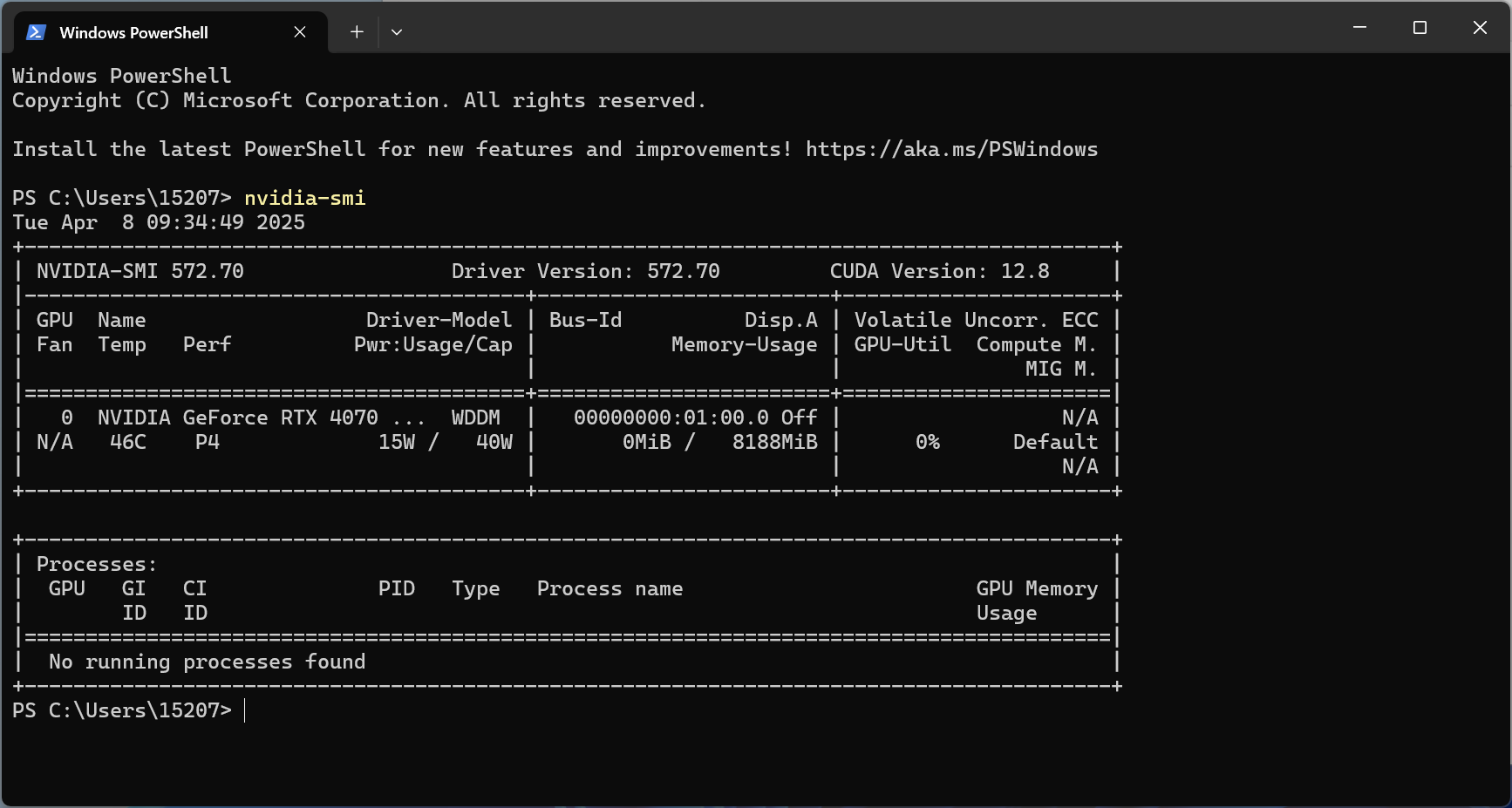1512x808 pixels.
Task: Click the GPU-Util column header
Action: (903, 344)
